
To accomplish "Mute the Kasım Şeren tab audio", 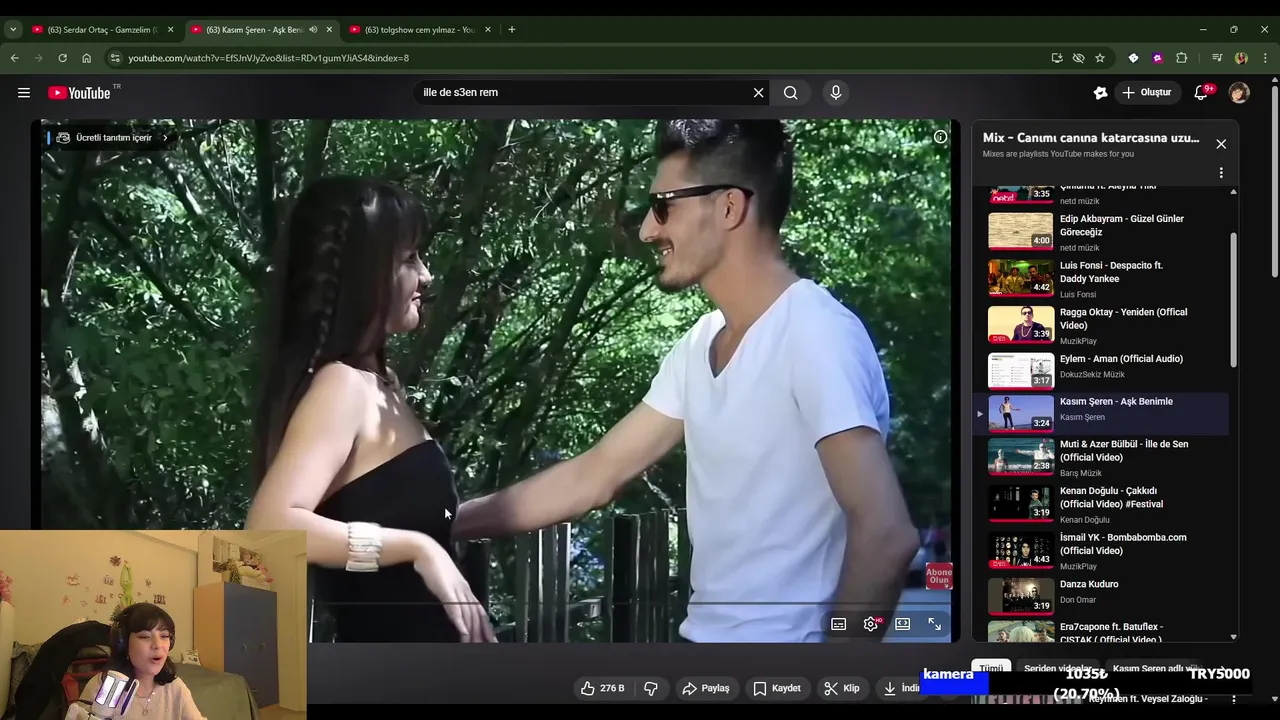I will point(313,30).
